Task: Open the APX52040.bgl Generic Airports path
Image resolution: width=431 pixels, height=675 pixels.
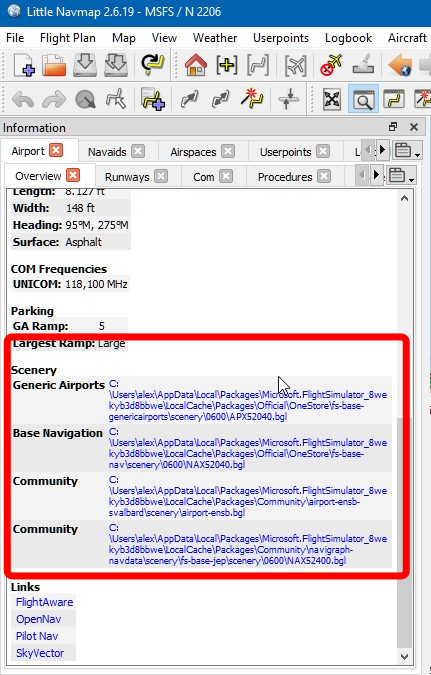Action: pos(248,400)
